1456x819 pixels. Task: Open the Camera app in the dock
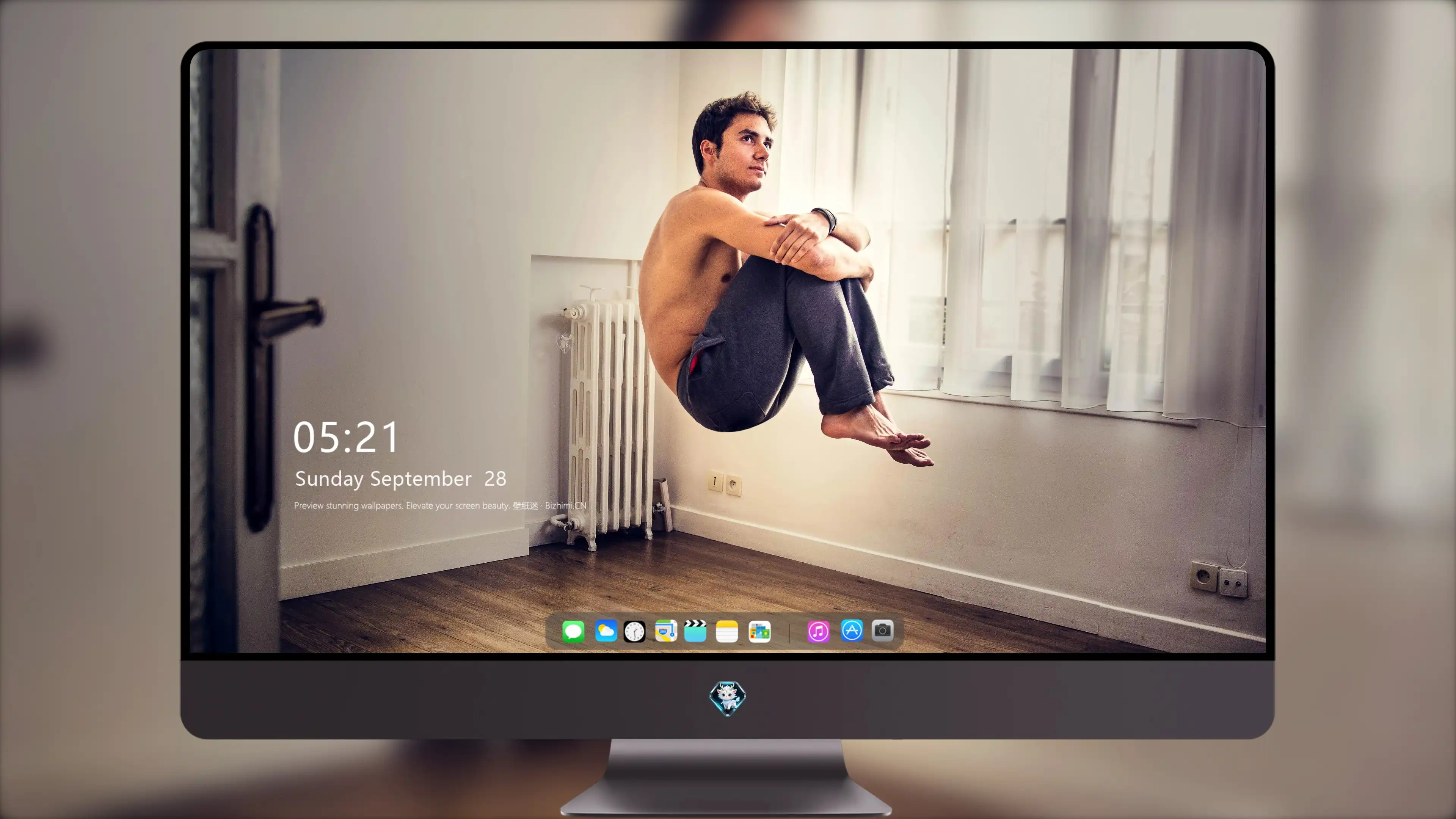[x=882, y=630]
